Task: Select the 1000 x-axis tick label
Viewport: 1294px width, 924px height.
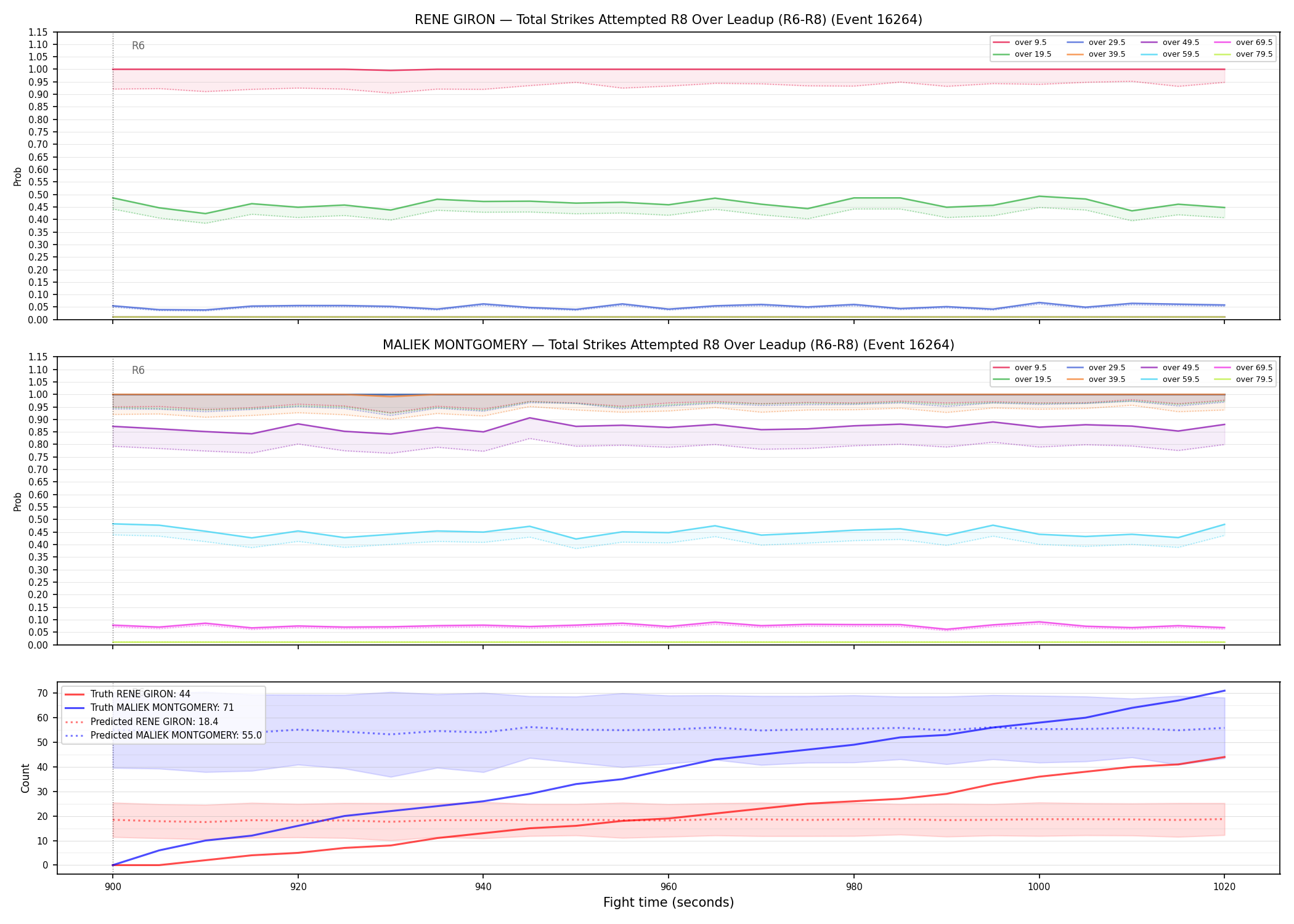Action: click(1040, 886)
